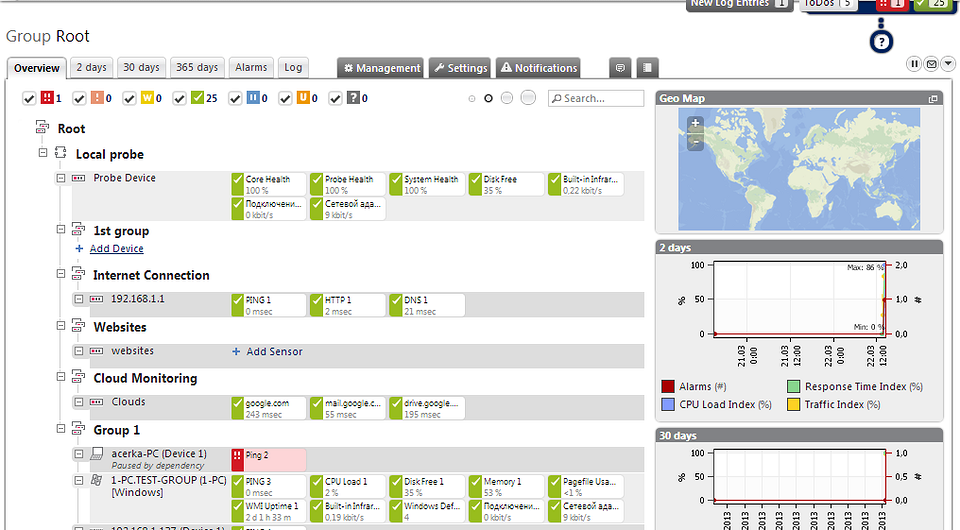This screenshot has height=530, width=960.
Task: Pop out the Geo Map panel
Action: pyautogui.click(x=933, y=99)
